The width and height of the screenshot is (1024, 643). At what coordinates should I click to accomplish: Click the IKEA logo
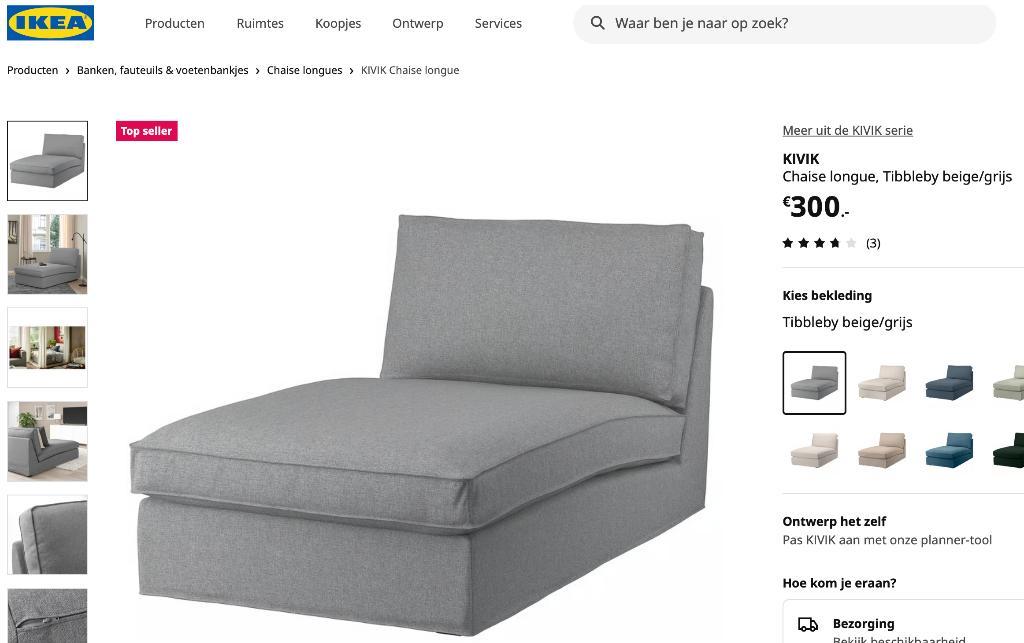(50, 23)
